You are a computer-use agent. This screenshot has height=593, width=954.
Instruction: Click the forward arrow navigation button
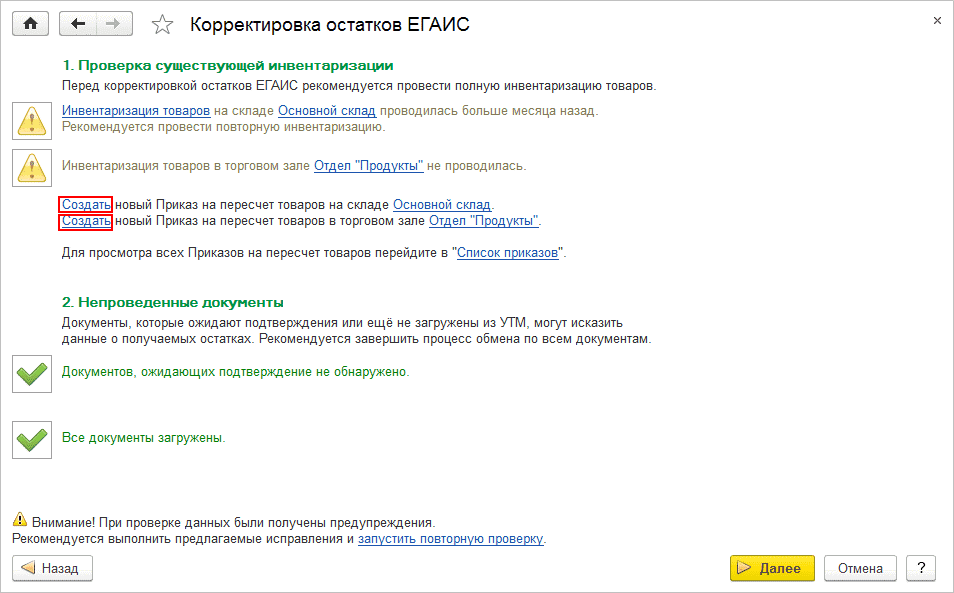[113, 24]
